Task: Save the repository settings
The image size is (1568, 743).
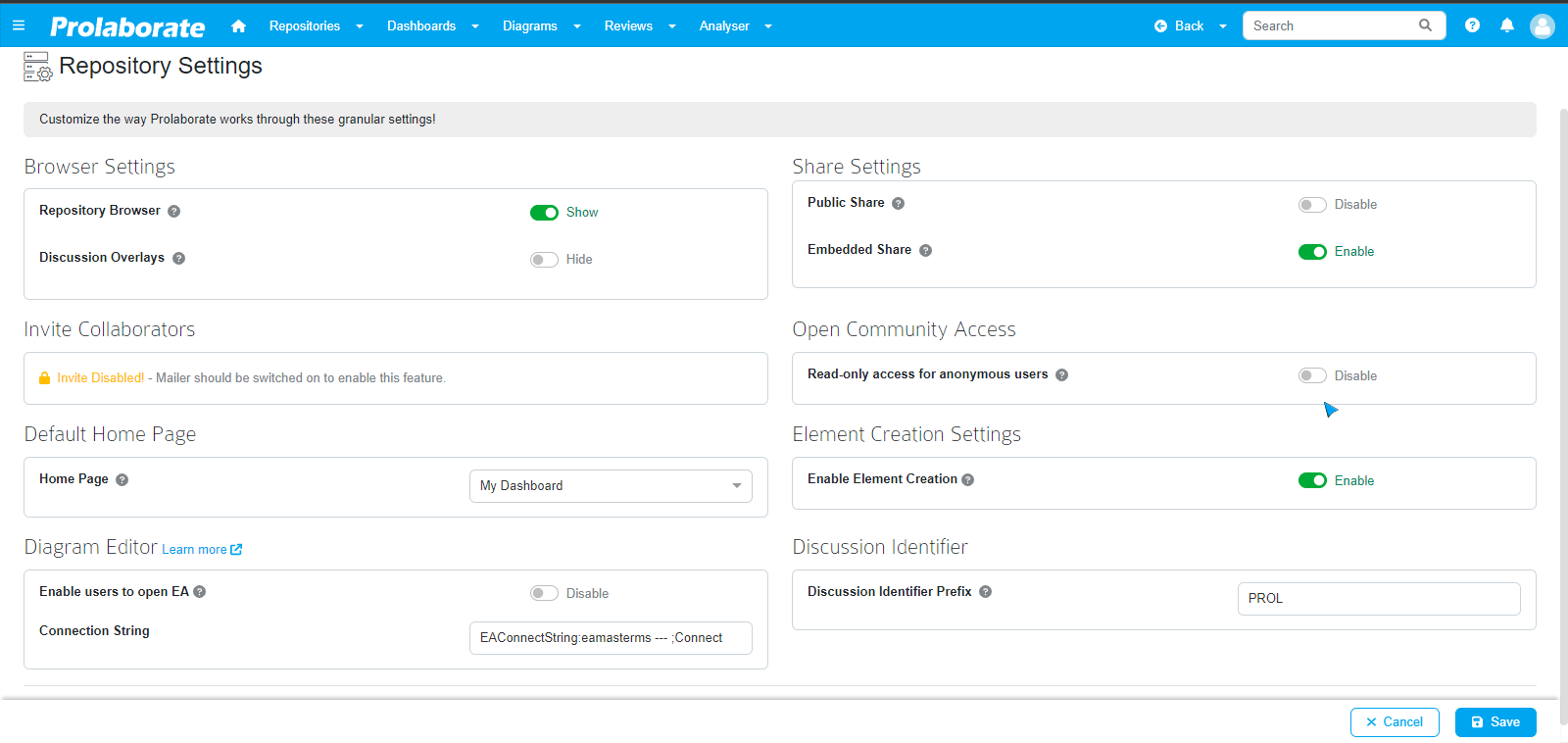Action: [1495, 722]
